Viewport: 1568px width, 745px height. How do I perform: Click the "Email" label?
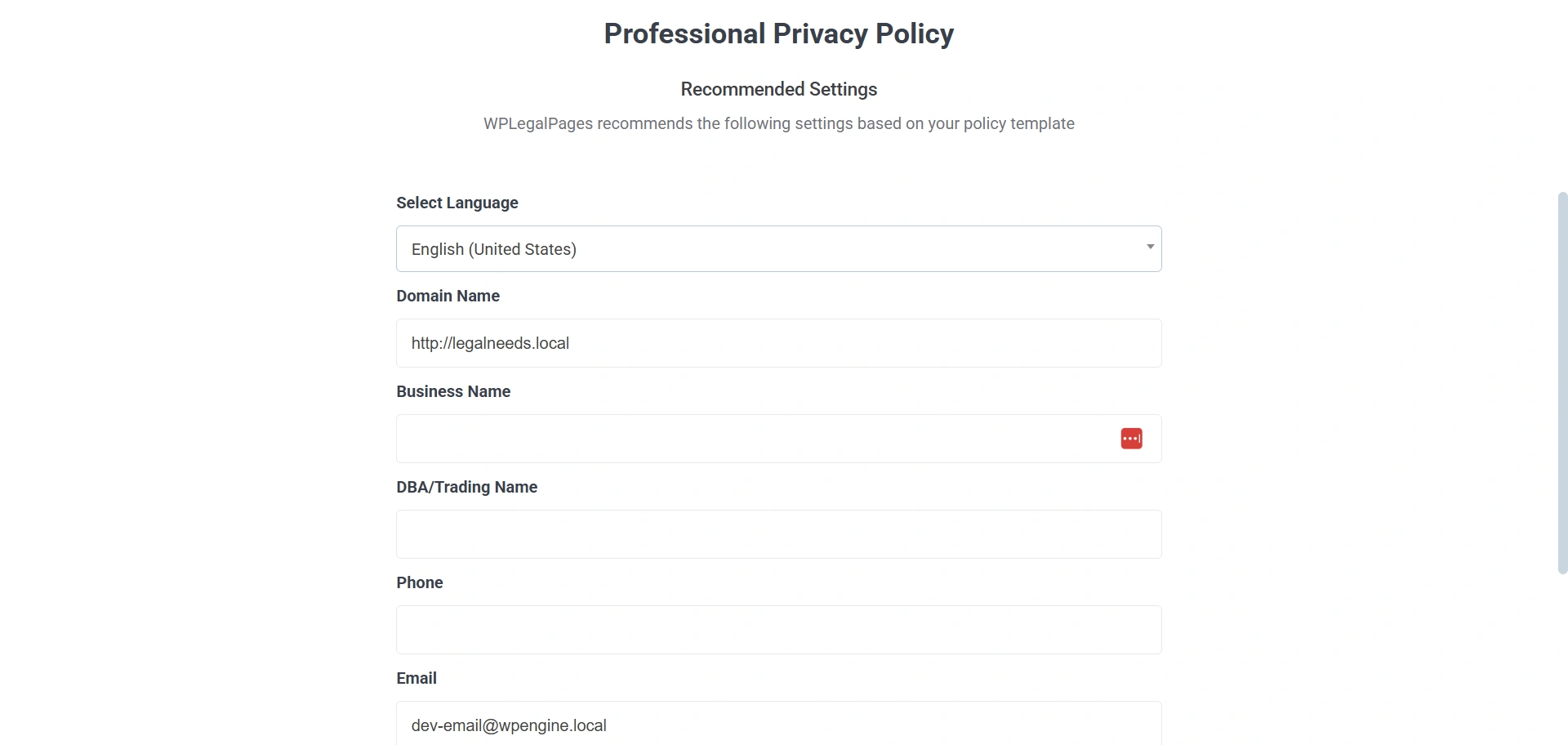click(x=416, y=678)
